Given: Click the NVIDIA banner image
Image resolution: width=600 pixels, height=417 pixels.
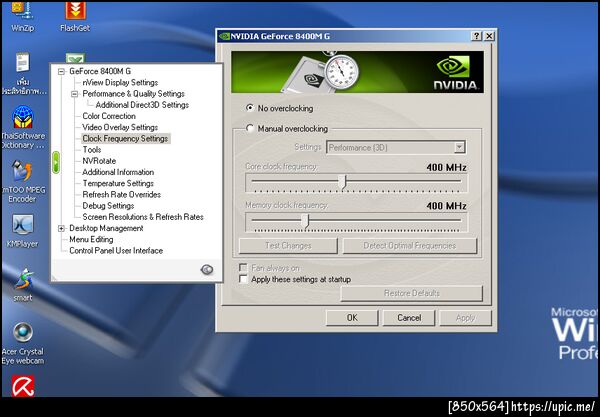Looking at the screenshot, I should click(x=357, y=72).
